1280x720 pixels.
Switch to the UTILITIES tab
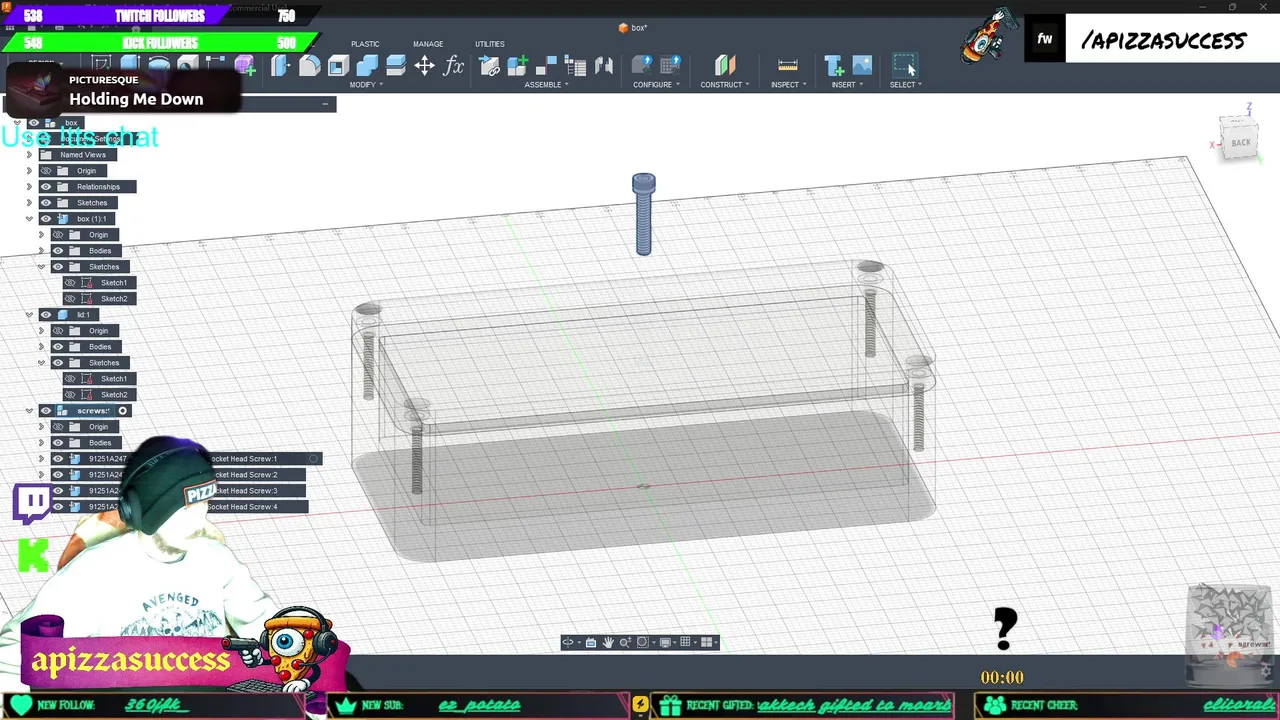coord(490,44)
